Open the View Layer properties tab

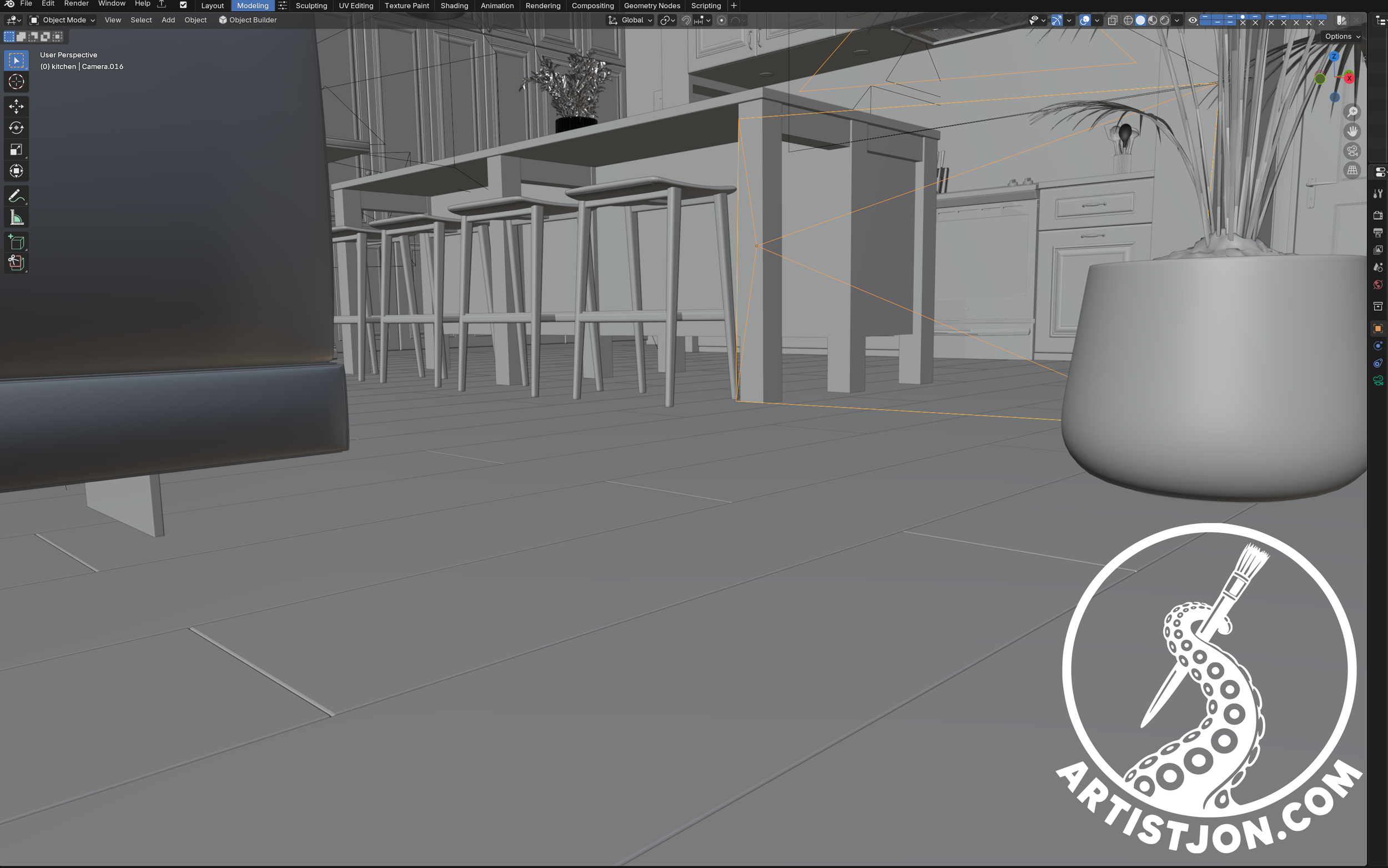point(1377,250)
